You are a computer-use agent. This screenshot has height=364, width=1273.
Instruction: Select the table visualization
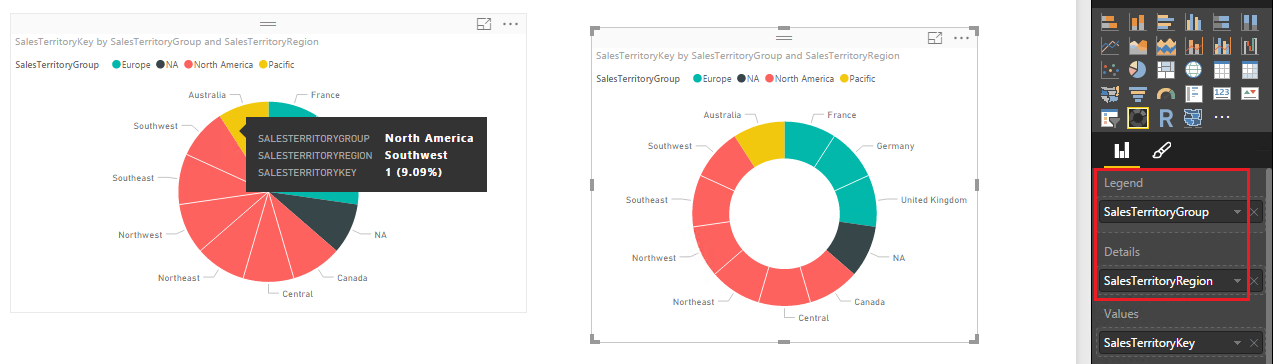(1221, 69)
